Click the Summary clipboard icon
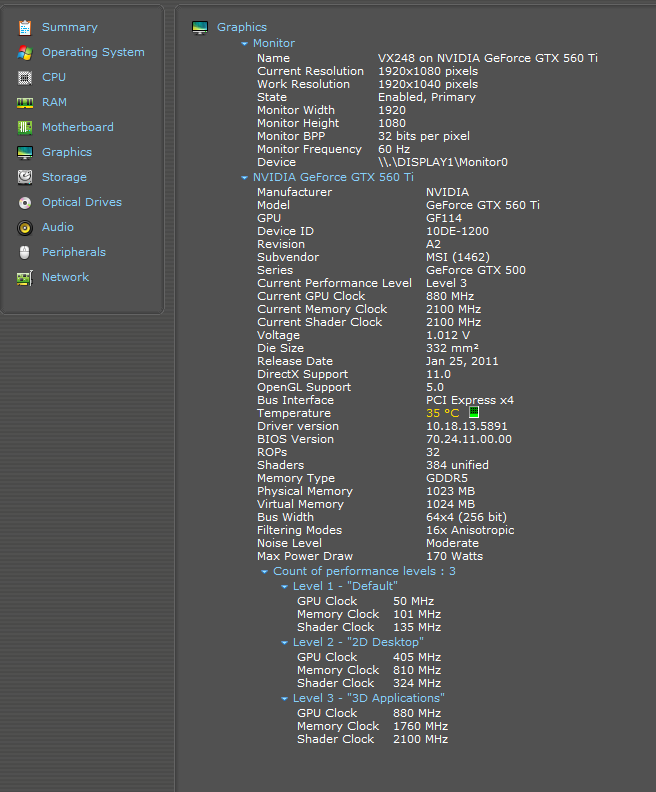The image size is (656, 792). pos(24,27)
